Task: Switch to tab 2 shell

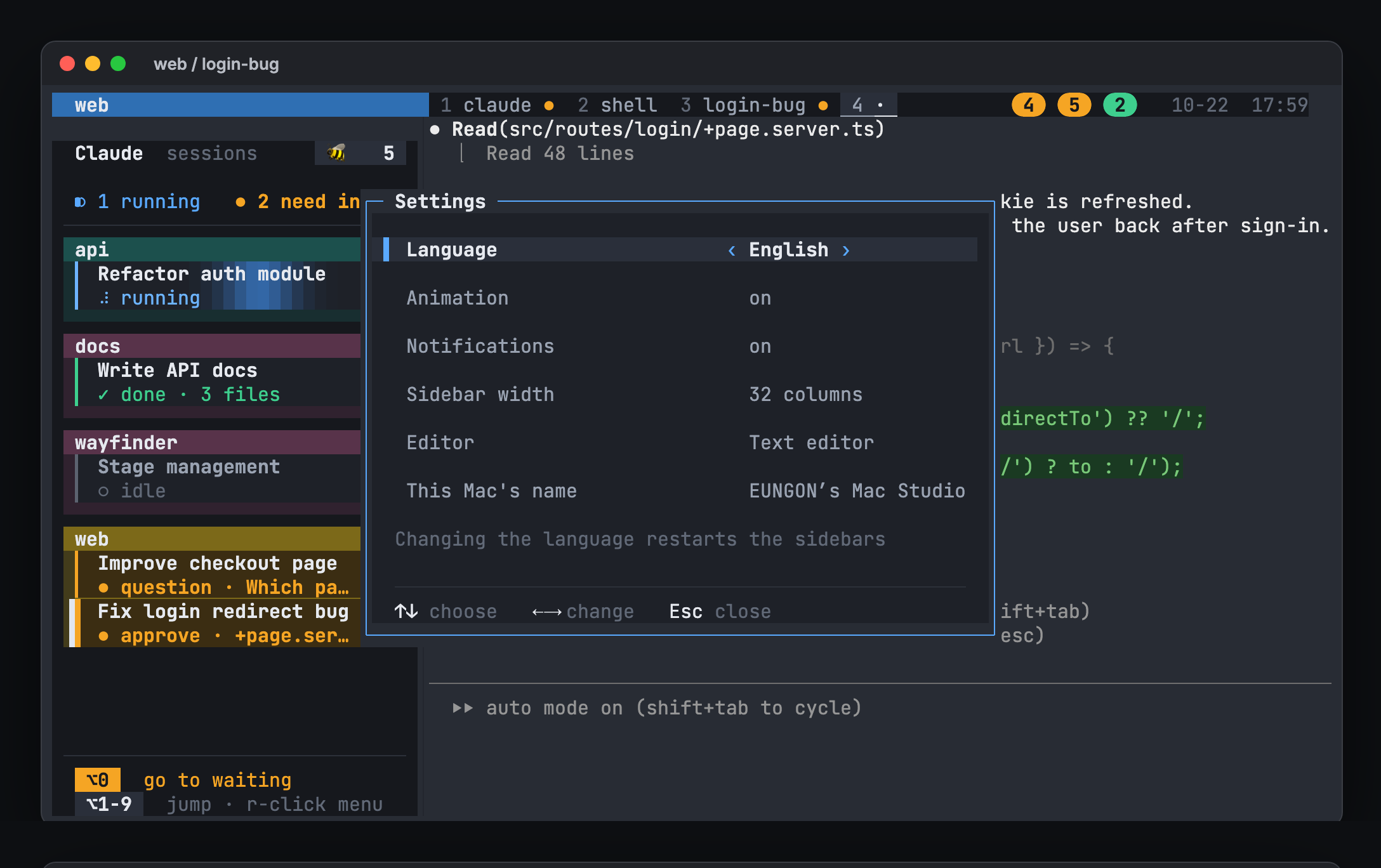Action: [x=617, y=105]
